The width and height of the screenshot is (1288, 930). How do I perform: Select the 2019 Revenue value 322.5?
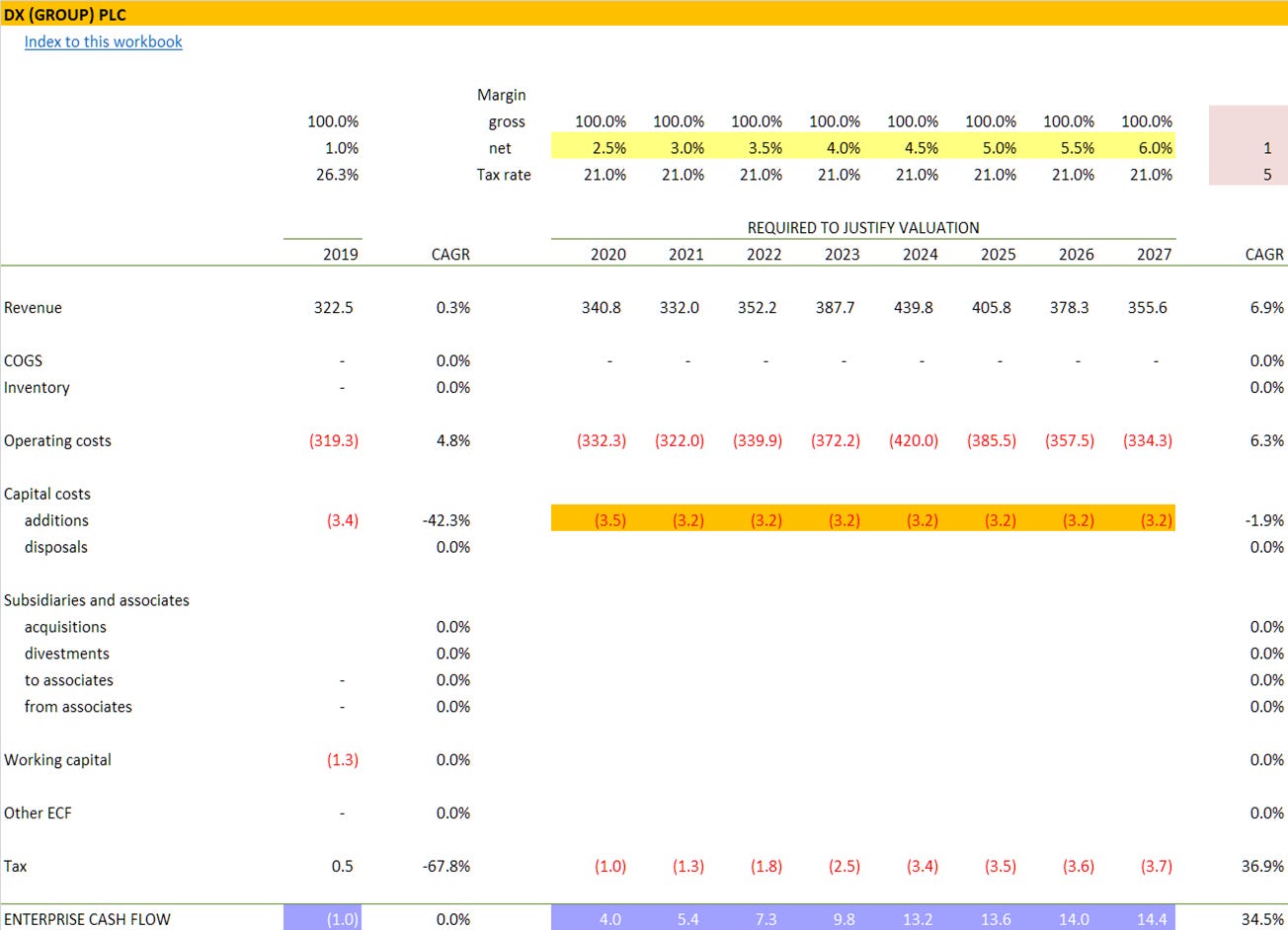click(x=333, y=308)
